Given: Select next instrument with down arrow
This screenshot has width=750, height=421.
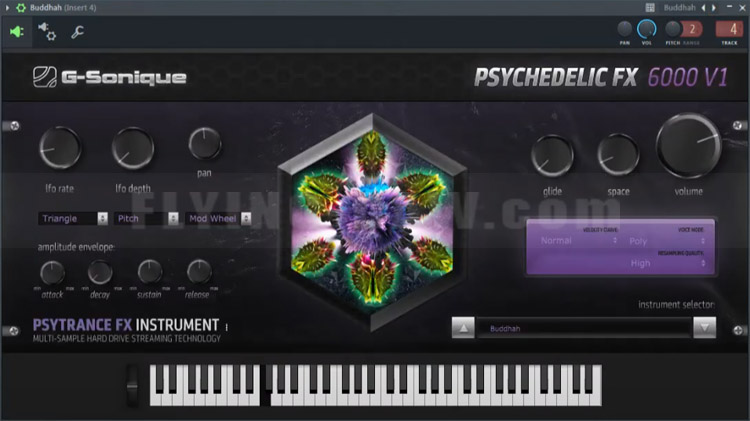Looking at the screenshot, I should (705, 328).
